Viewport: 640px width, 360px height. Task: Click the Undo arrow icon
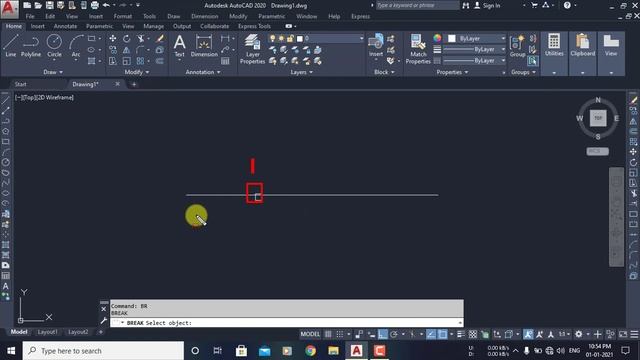(106, 5)
